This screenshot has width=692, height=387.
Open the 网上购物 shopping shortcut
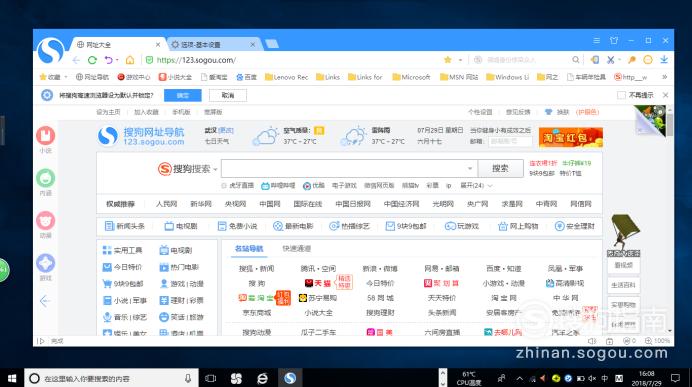click(x=518, y=226)
